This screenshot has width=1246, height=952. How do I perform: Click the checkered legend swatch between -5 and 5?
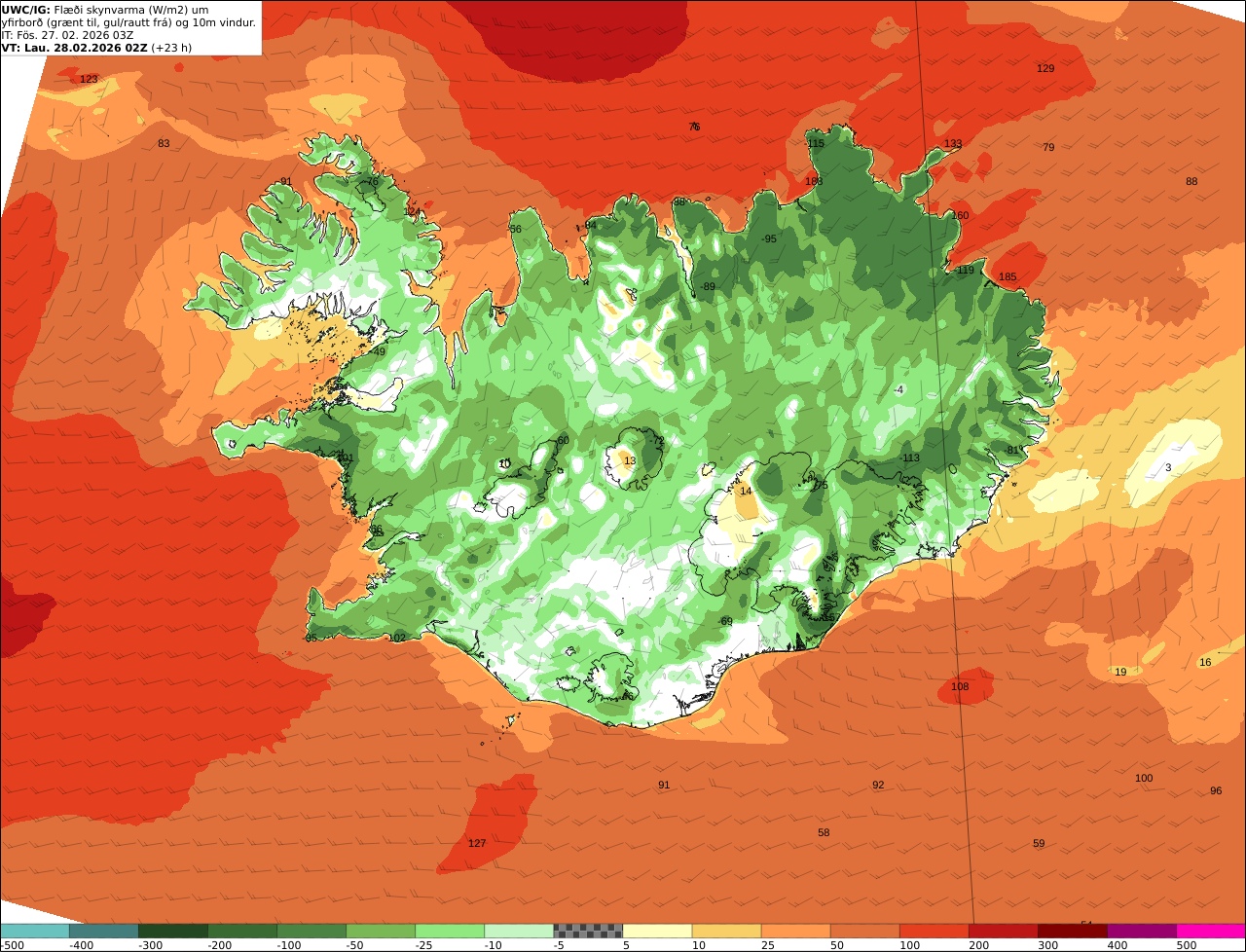[588, 931]
